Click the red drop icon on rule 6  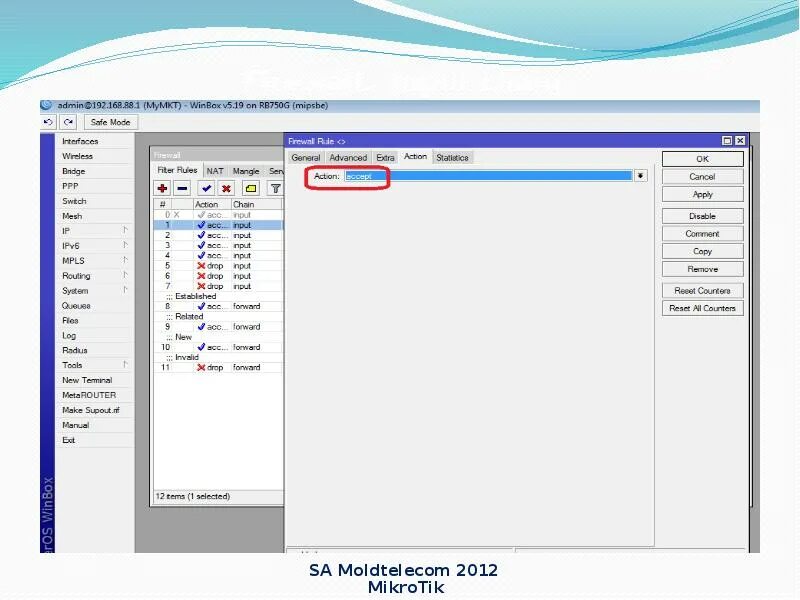[x=201, y=276]
